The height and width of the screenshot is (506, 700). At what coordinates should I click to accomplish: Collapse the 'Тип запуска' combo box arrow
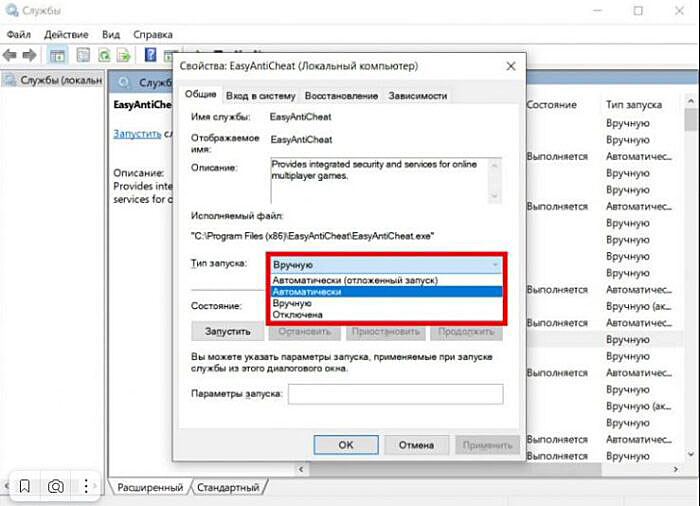(x=494, y=265)
